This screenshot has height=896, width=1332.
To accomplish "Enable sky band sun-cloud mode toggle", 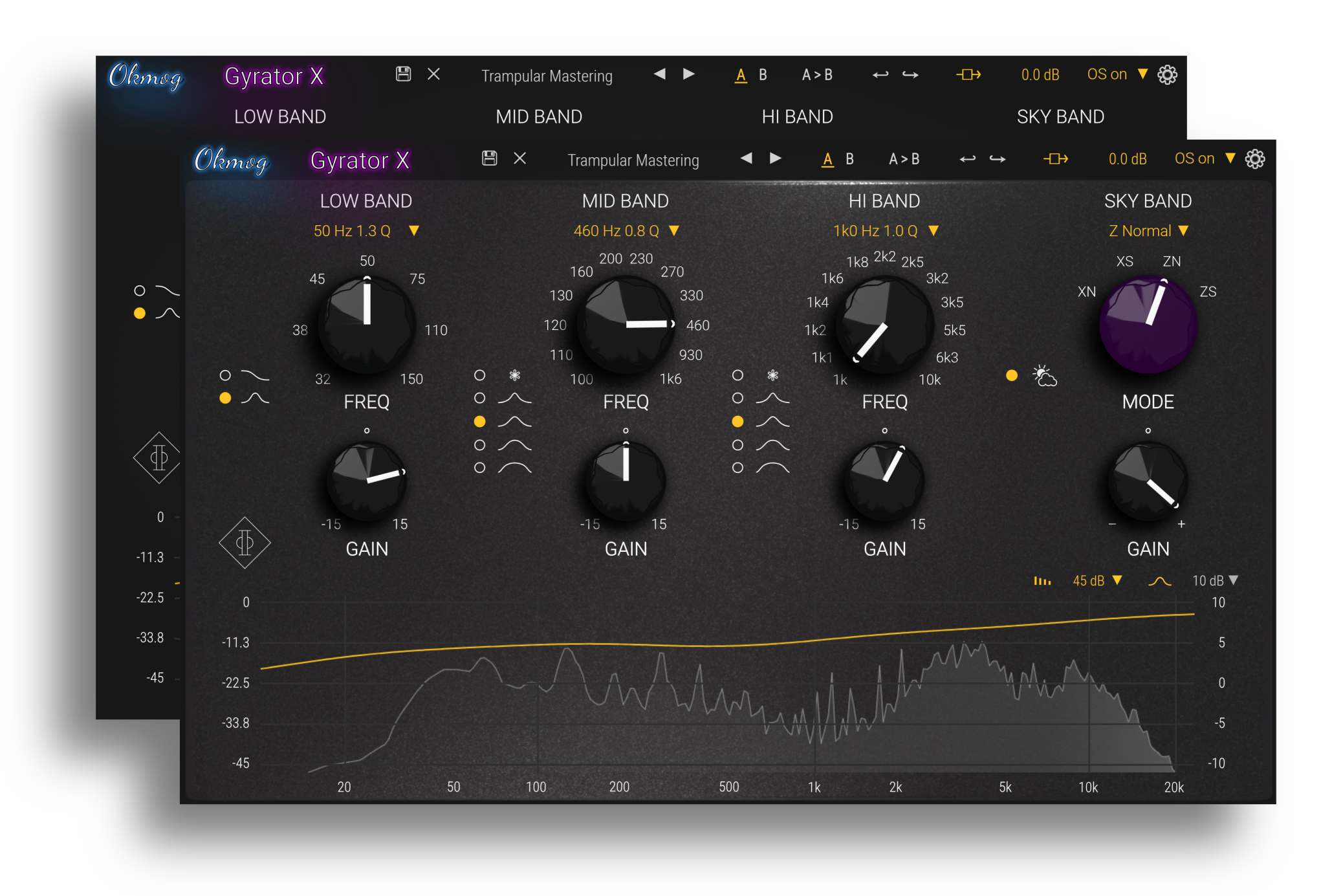I will [x=1012, y=375].
